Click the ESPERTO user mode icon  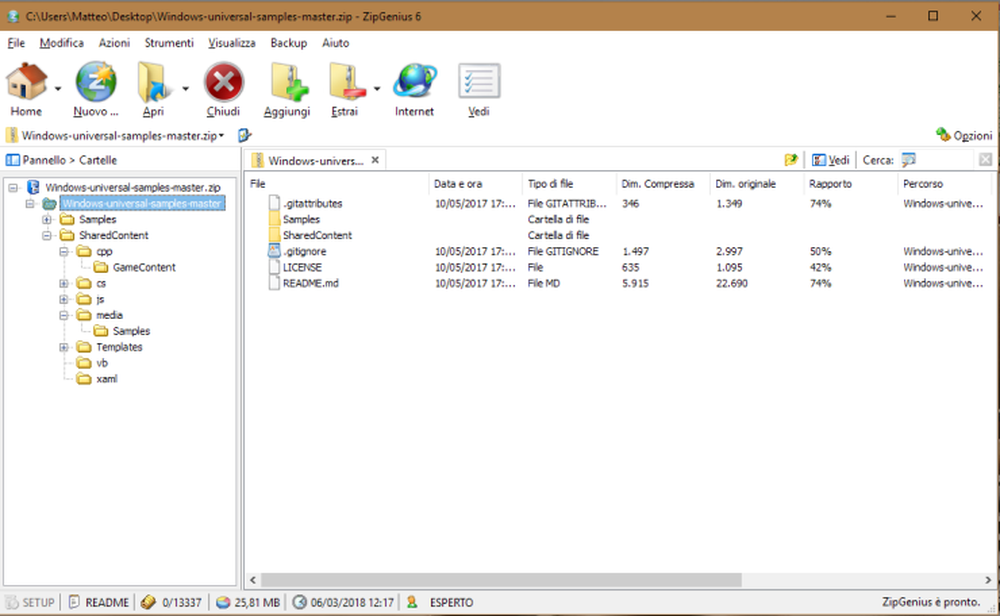tap(412, 602)
